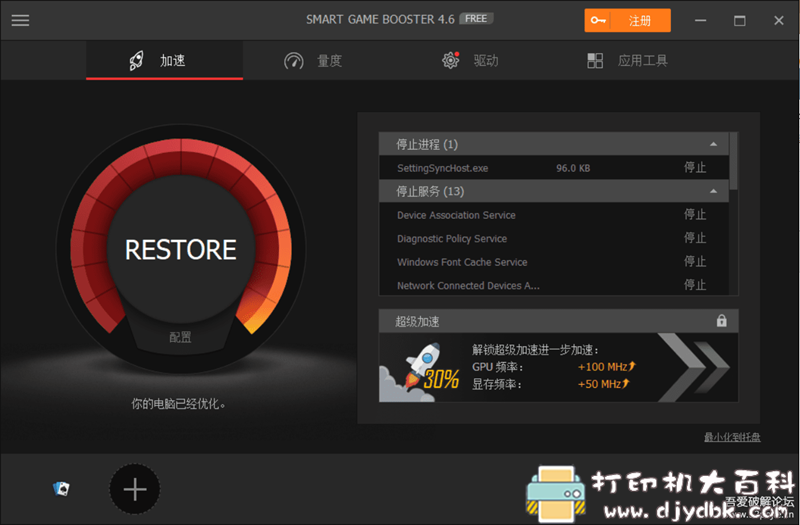Click the 最小化到托盘 link
The height and width of the screenshot is (525, 800).
pos(732,437)
